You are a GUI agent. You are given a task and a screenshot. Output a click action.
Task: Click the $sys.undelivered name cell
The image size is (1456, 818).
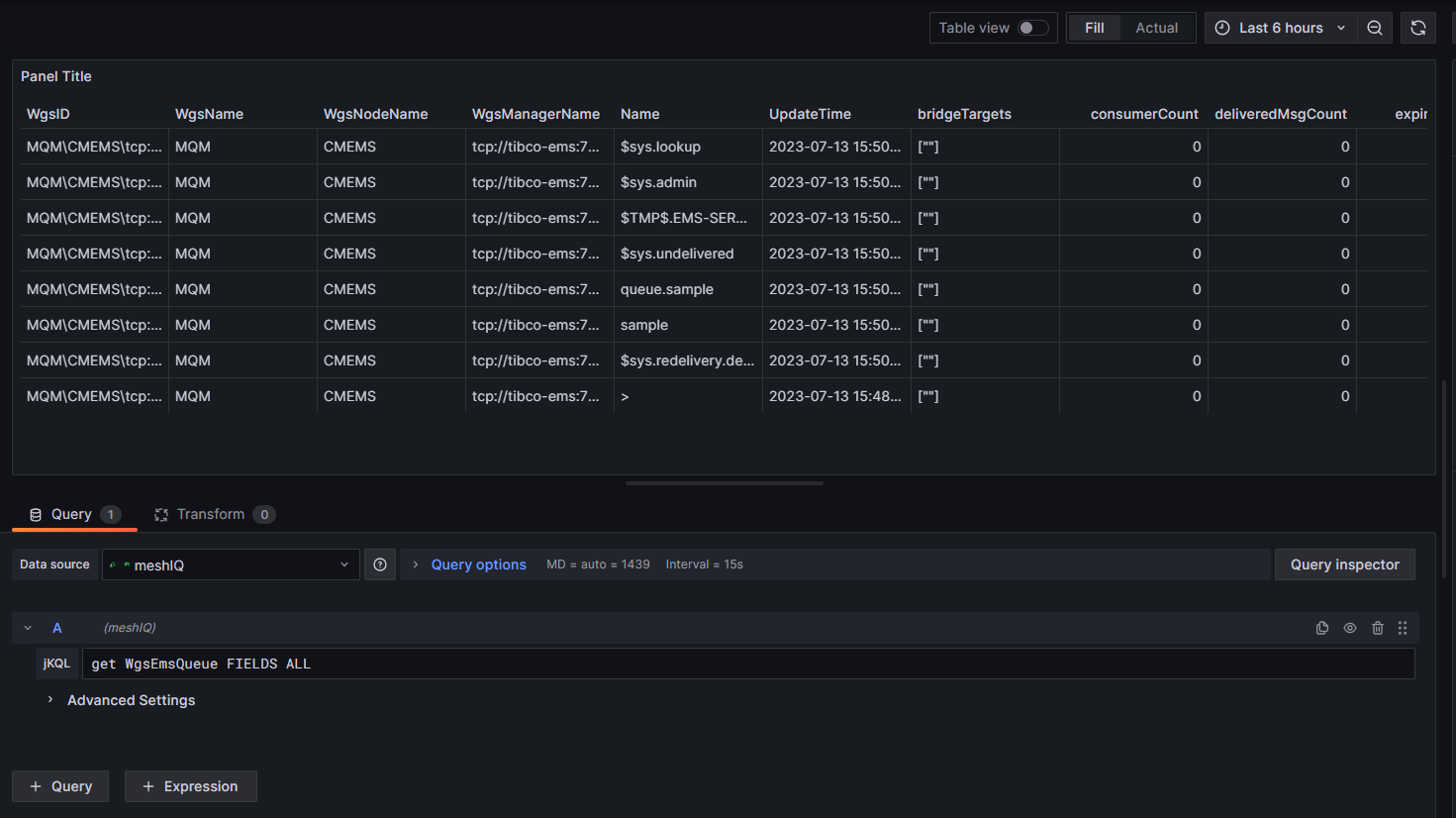tap(688, 254)
